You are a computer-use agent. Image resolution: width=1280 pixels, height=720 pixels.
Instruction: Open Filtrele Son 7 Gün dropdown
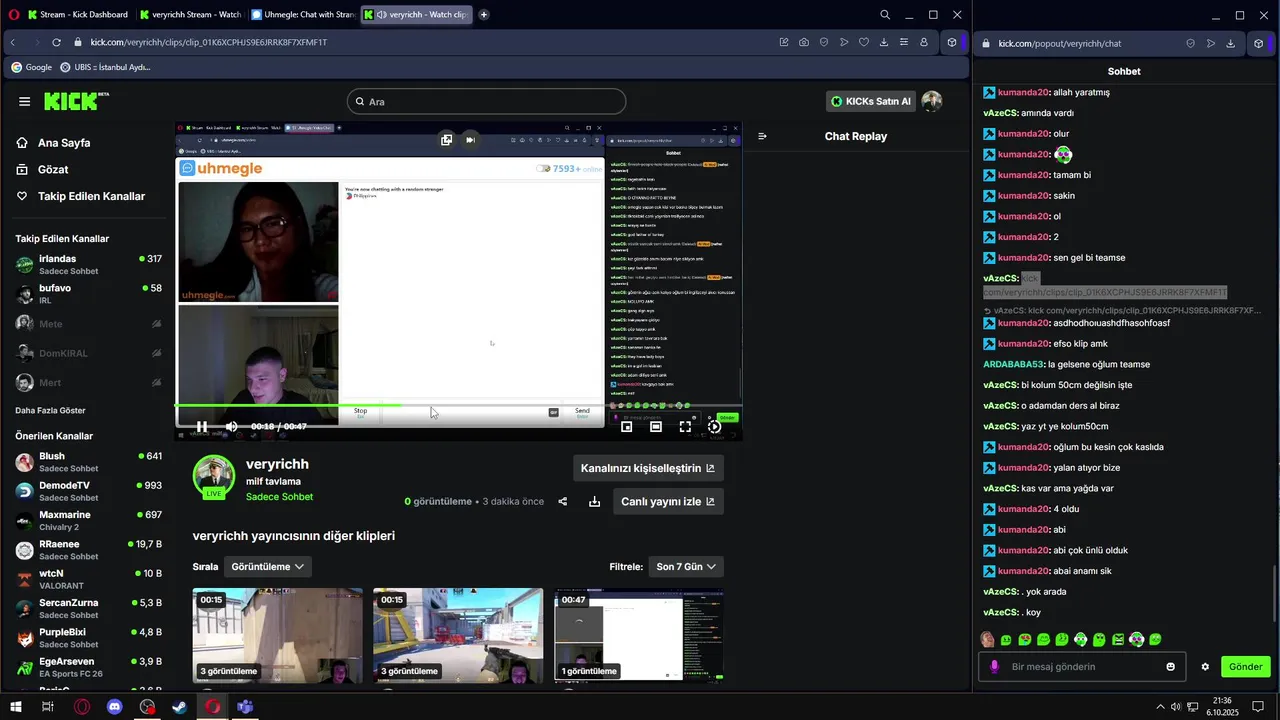pos(686,566)
